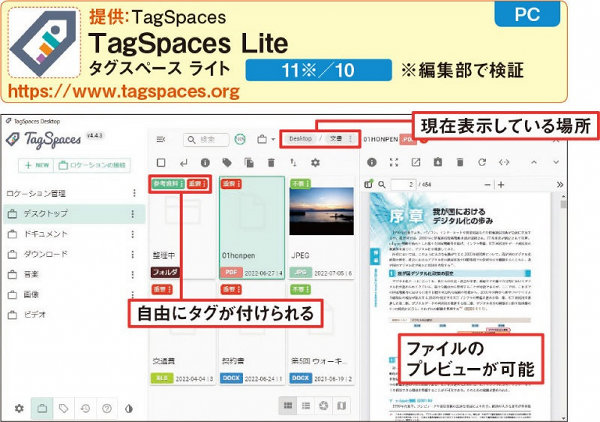Open properties with the preview pane info icon
Screen dimensions: 600x422
(x=371, y=162)
